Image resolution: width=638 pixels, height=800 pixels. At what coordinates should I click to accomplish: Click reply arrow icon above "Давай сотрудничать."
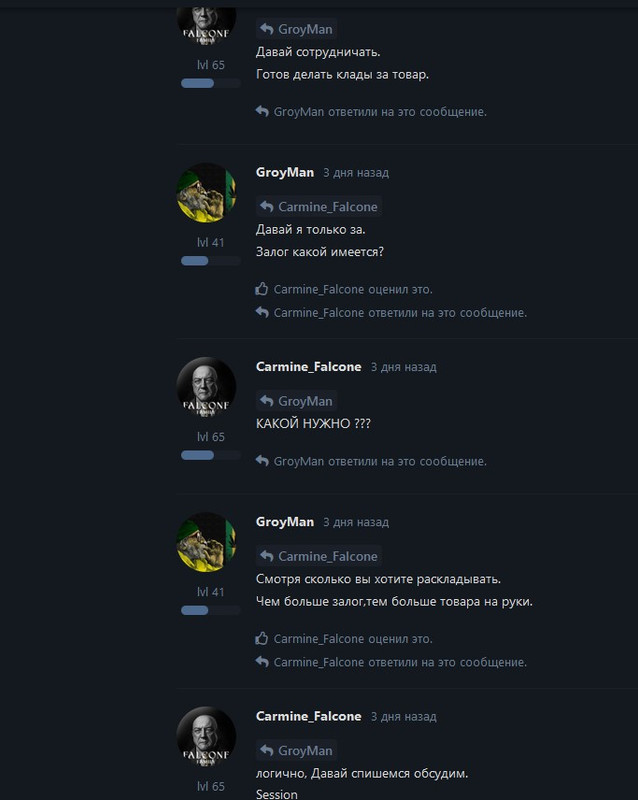tap(267, 29)
